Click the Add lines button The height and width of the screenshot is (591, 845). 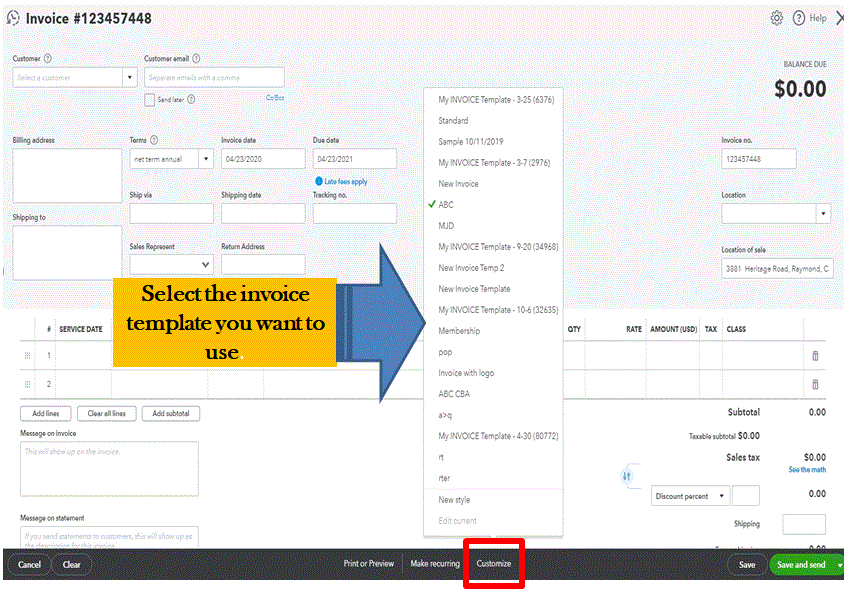coord(46,413)
